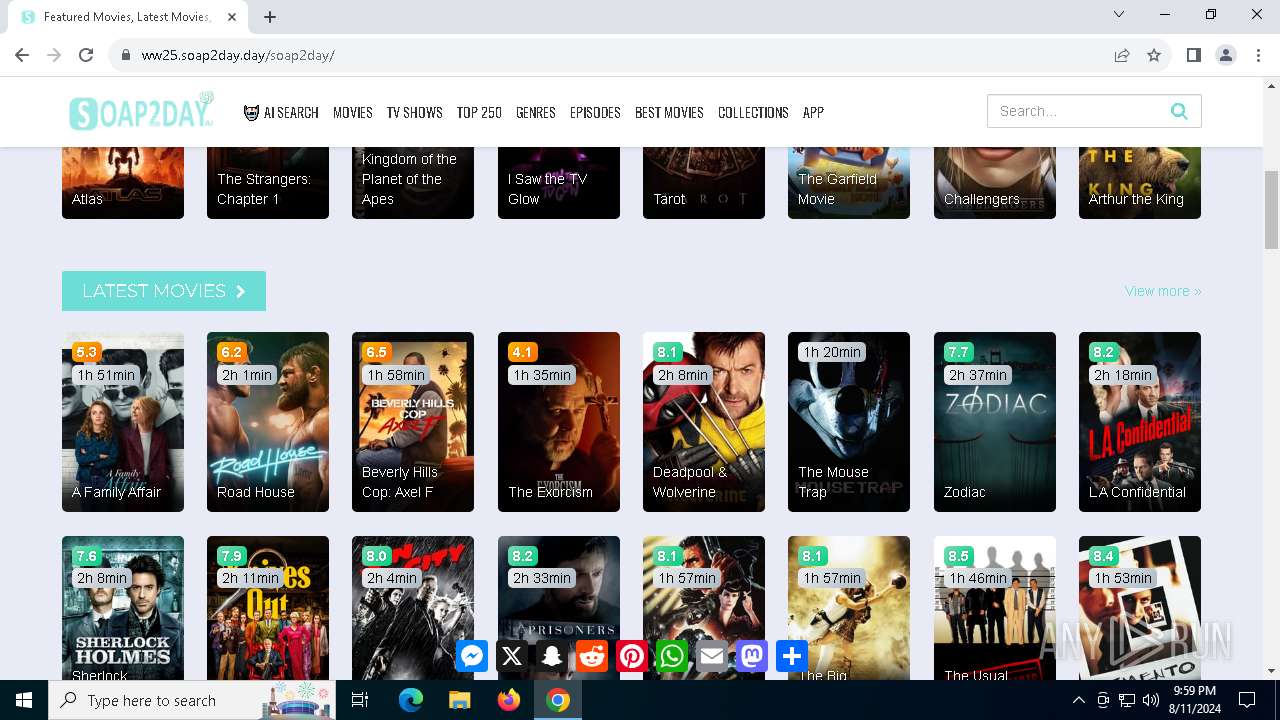Open L.A. Confidential poster
Screen dimensions: 1280x720
point(1140,422)
